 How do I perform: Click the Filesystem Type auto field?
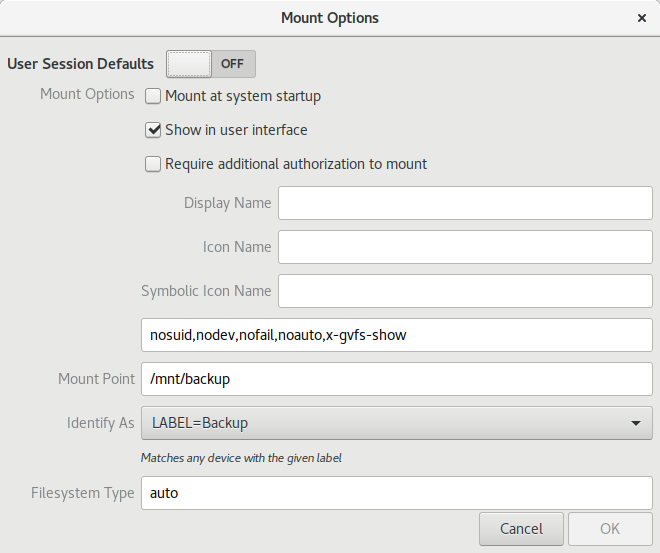pyautogui.click(x=397, y=493)
